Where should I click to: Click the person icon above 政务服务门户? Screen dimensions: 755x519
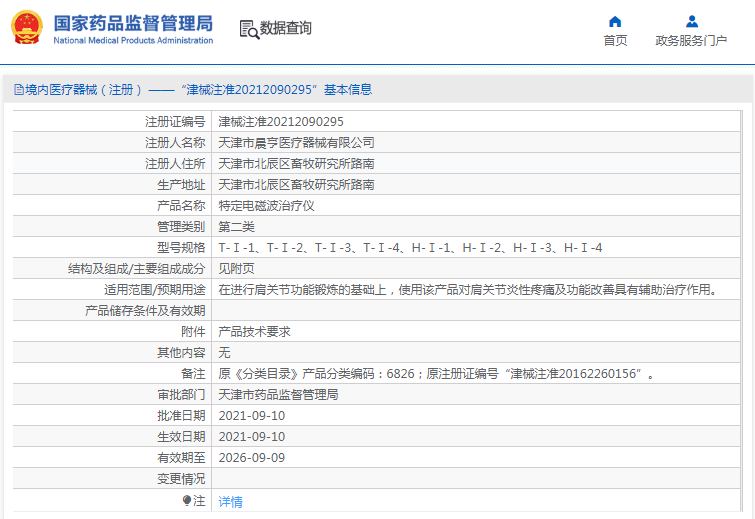691,21
